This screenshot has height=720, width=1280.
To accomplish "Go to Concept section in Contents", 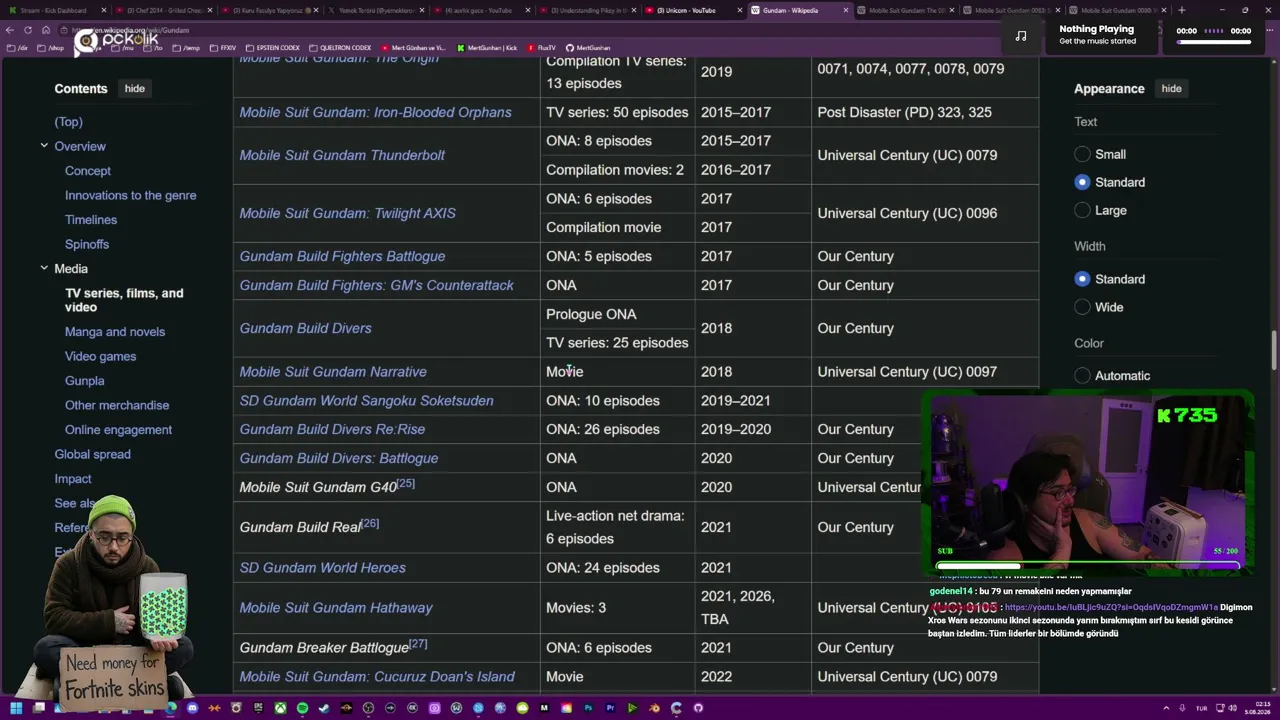I will 88,171.
